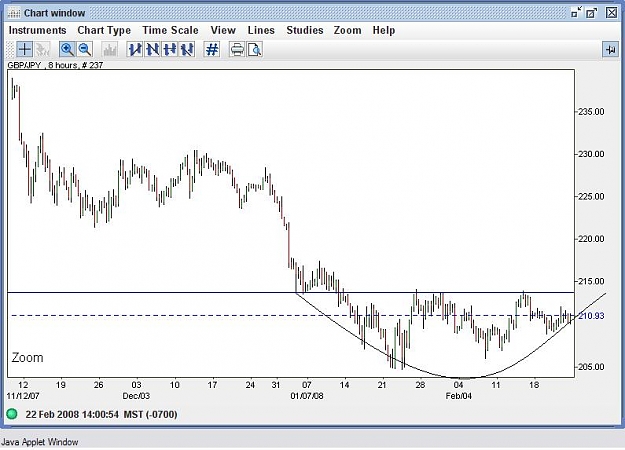Select the fourth line drawing tool
Image resolution: width=625 pixels, height=450 pixels.
[187, 49]
